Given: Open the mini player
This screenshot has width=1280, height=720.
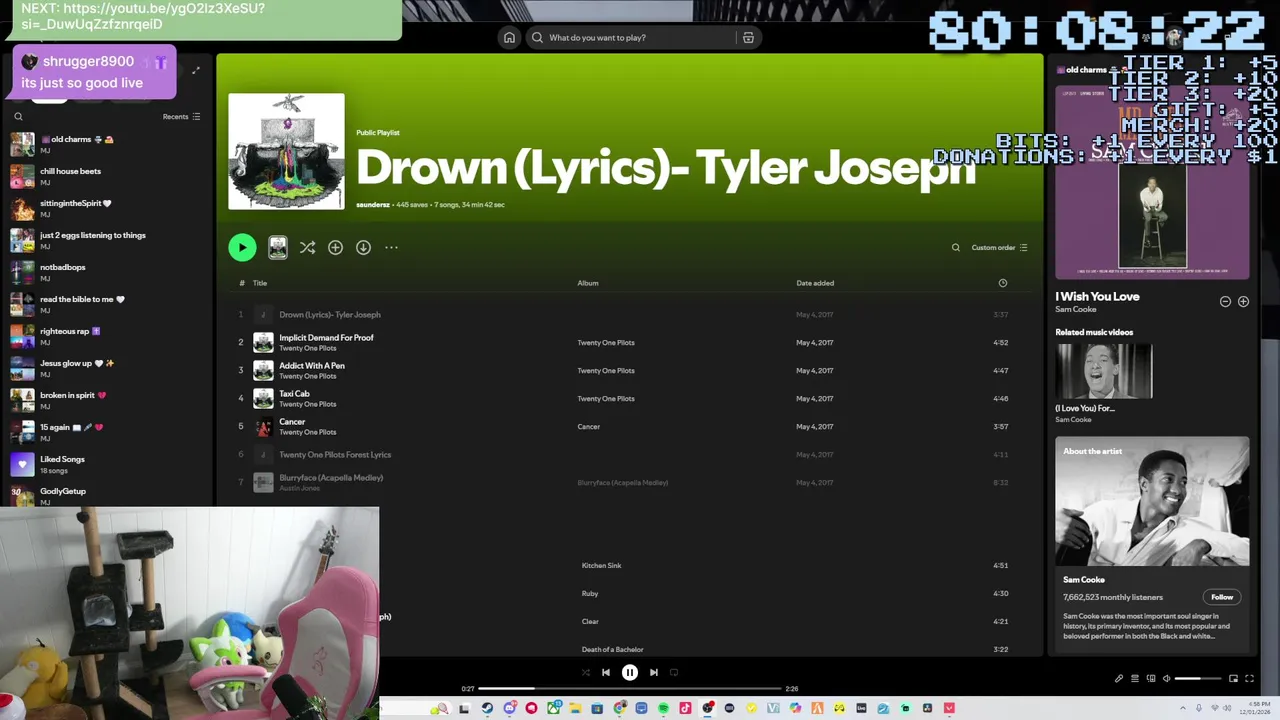Looking at the screenshot, I should tap(1233, 679).
